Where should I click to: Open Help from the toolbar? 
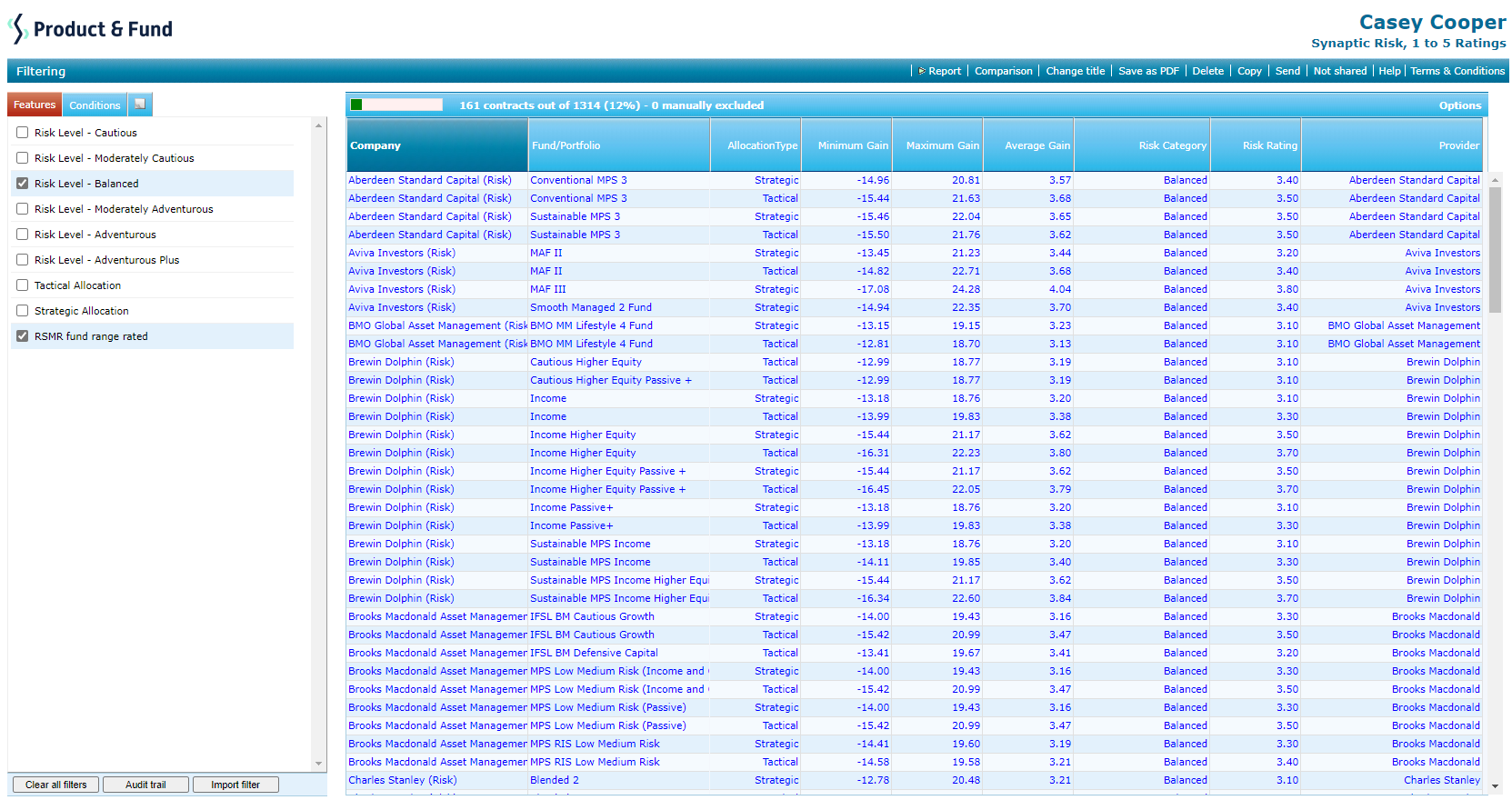[1389, 71]
